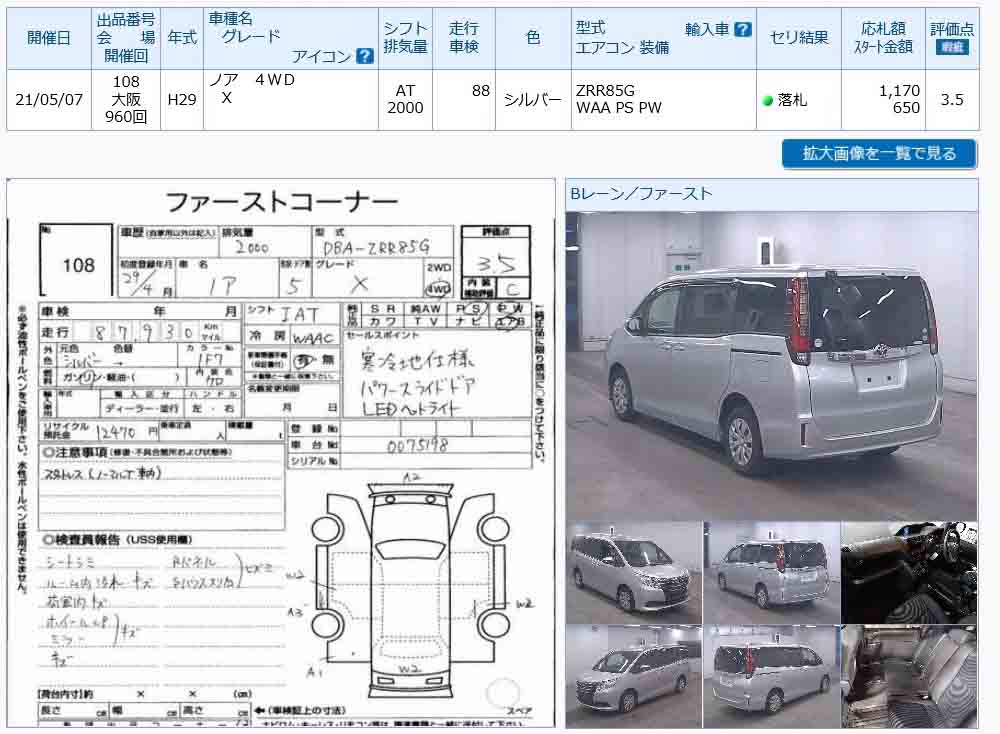Click the 開催日 column header

tap(49, 38)
